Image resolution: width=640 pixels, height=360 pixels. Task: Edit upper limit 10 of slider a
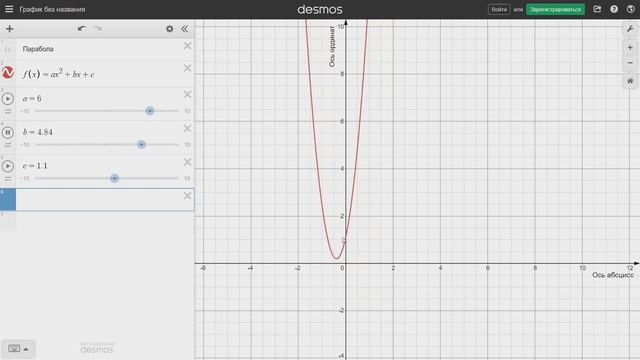tap(187, 111)
